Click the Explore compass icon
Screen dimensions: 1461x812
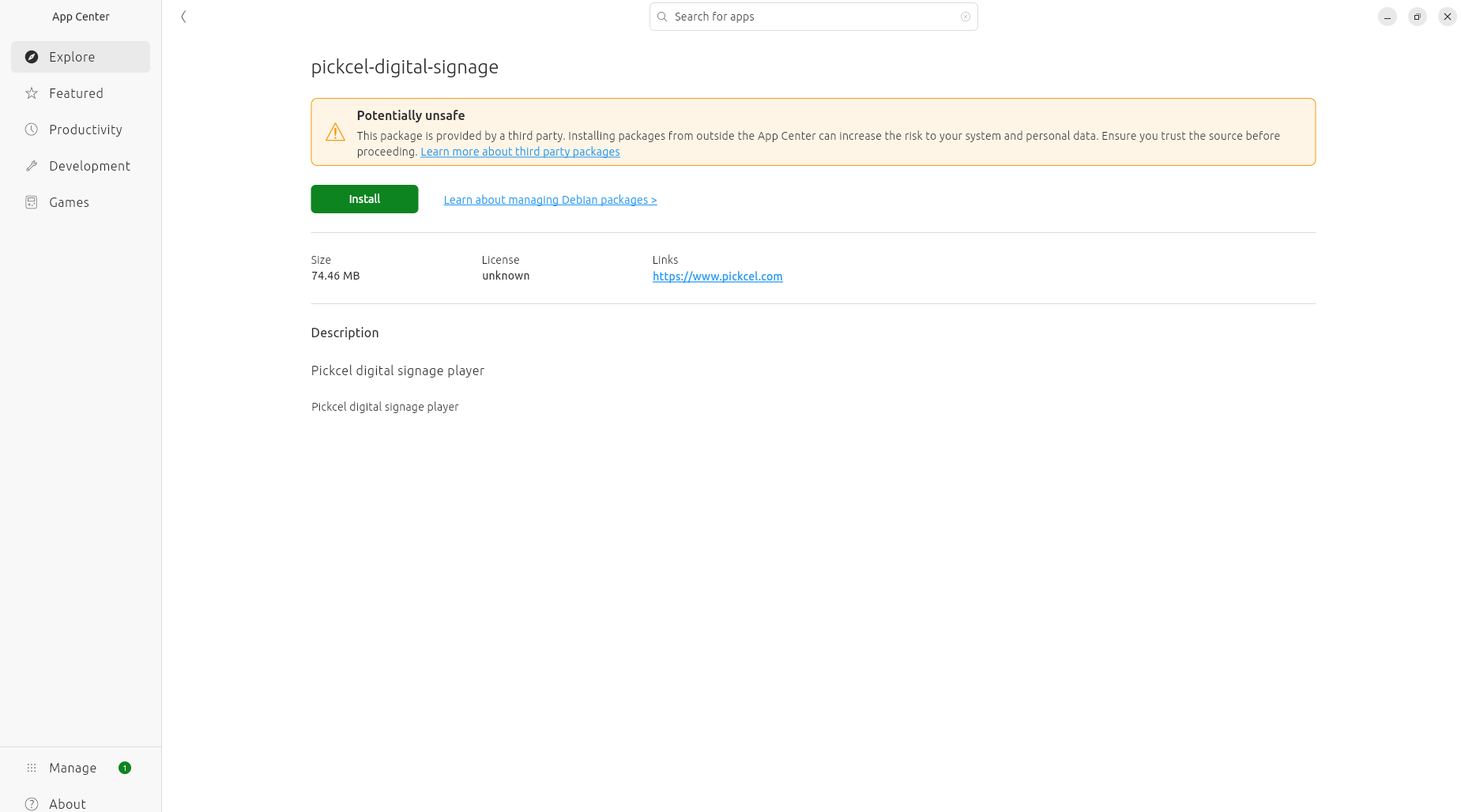click(32, 57)
